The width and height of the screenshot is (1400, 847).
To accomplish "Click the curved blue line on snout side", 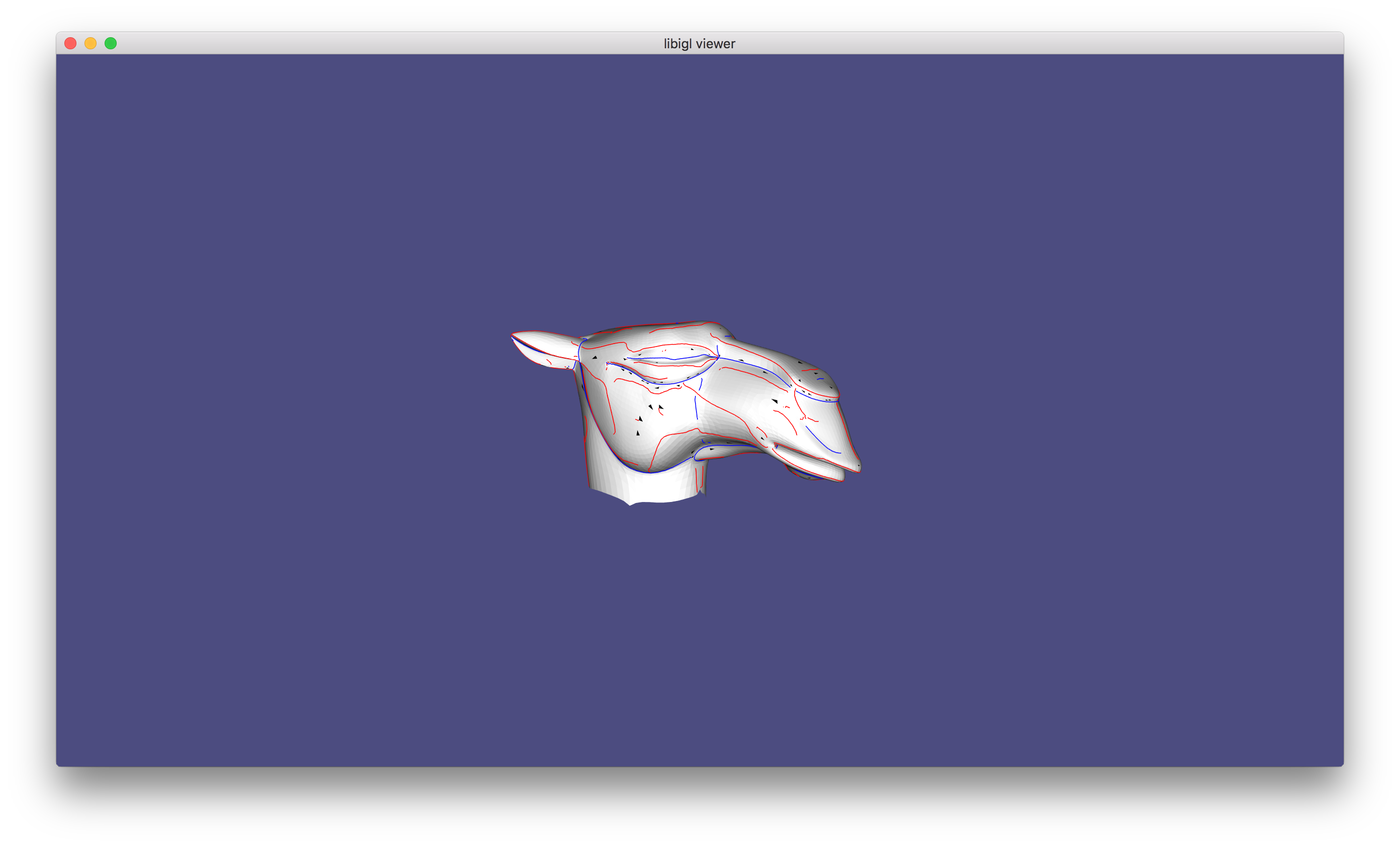I will (821, 442).
